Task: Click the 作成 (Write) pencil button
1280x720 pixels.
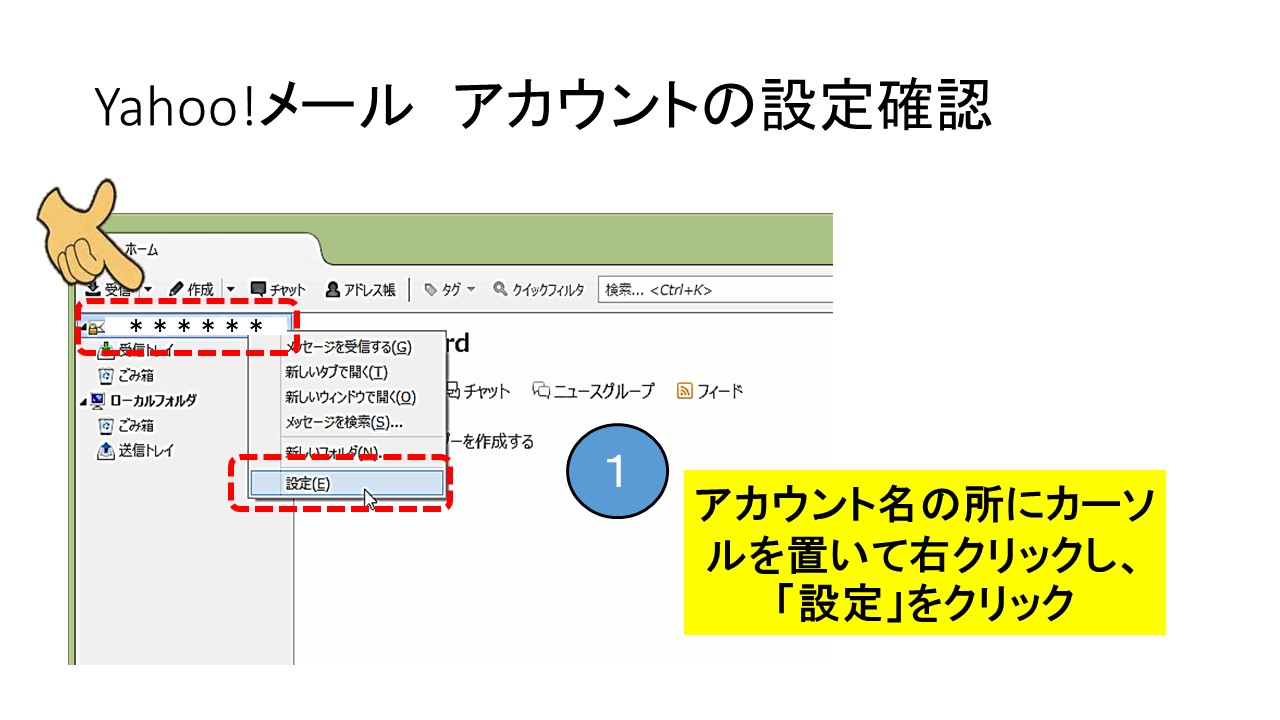Action: (x=191, y=290)
